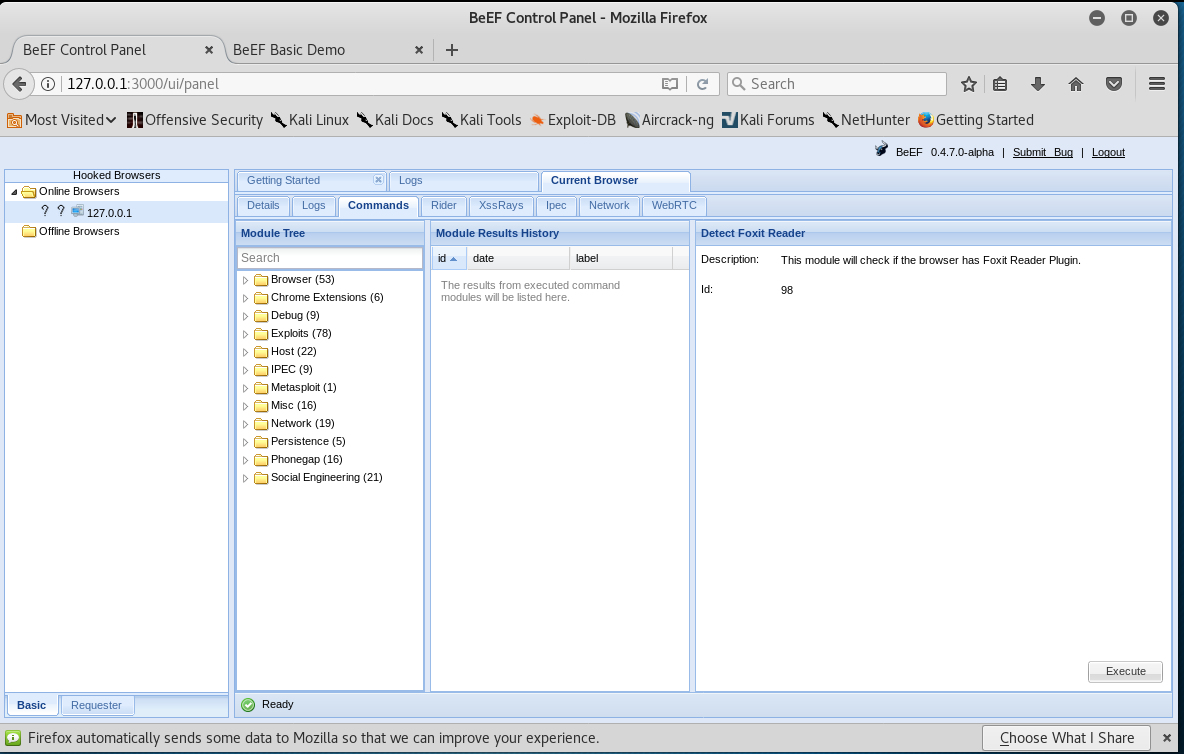Open the Pocket icon in toolbar
Viewport: 1184px width, 754px height.
tap(1114, 84)
